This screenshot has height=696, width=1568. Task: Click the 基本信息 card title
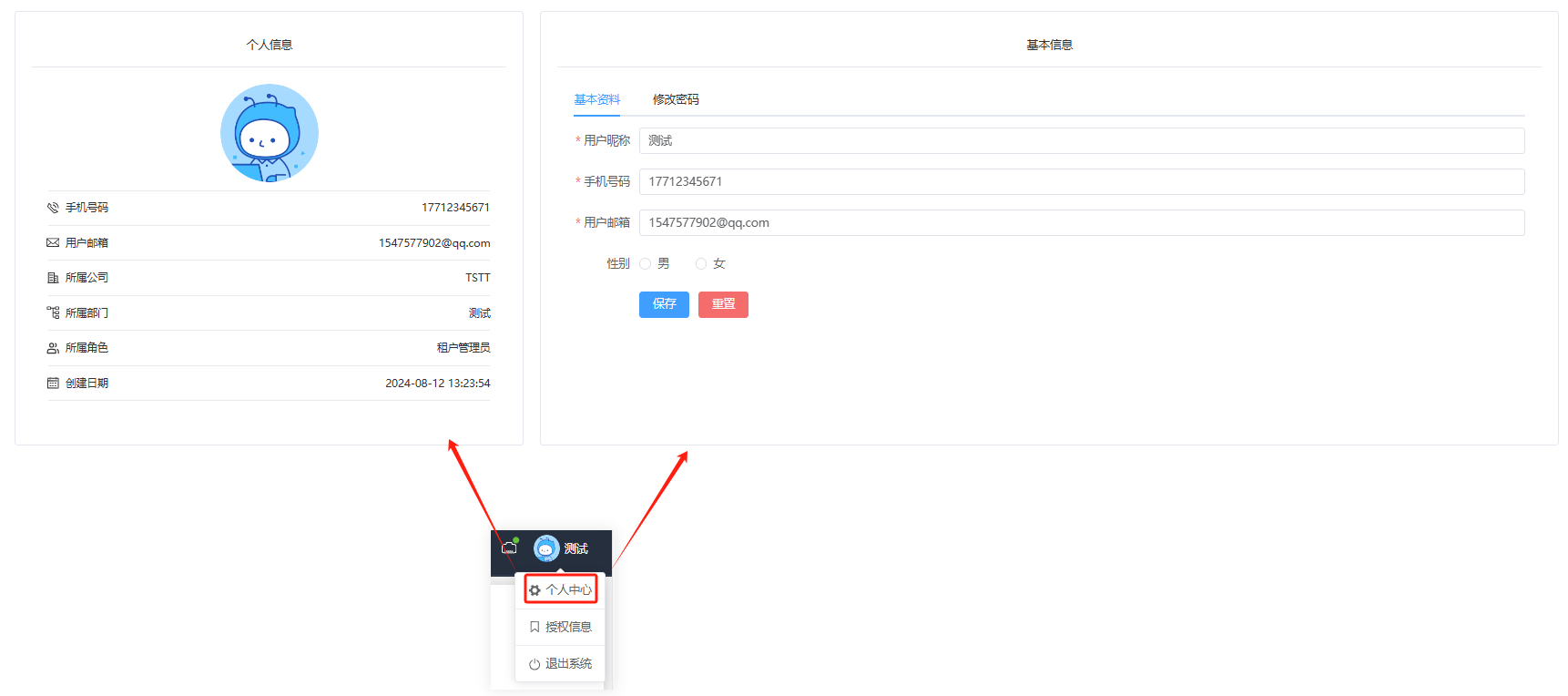point(1050,45)
